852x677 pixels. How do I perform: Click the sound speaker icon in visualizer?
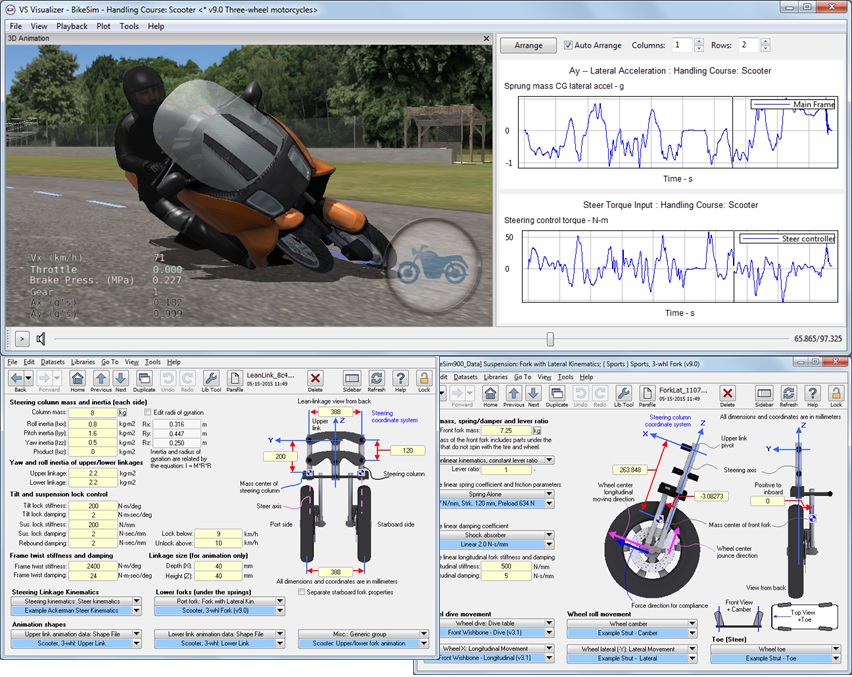pos(43,339)
